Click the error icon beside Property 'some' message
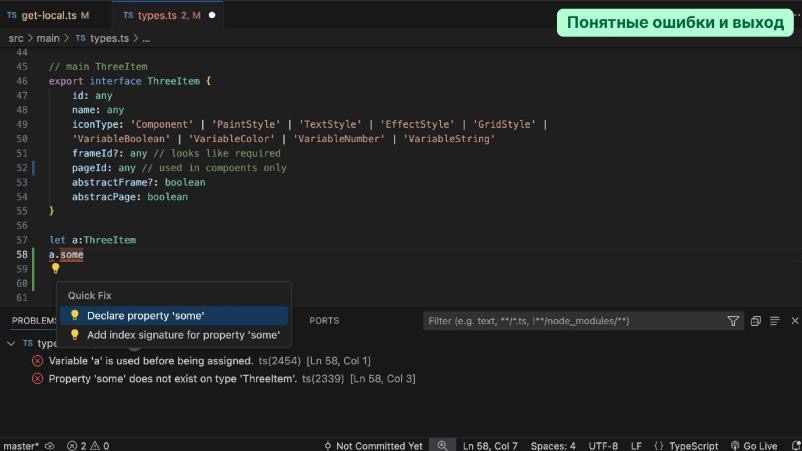The height and width of the screenshot is (451, 802). click(x=37, y=379)
